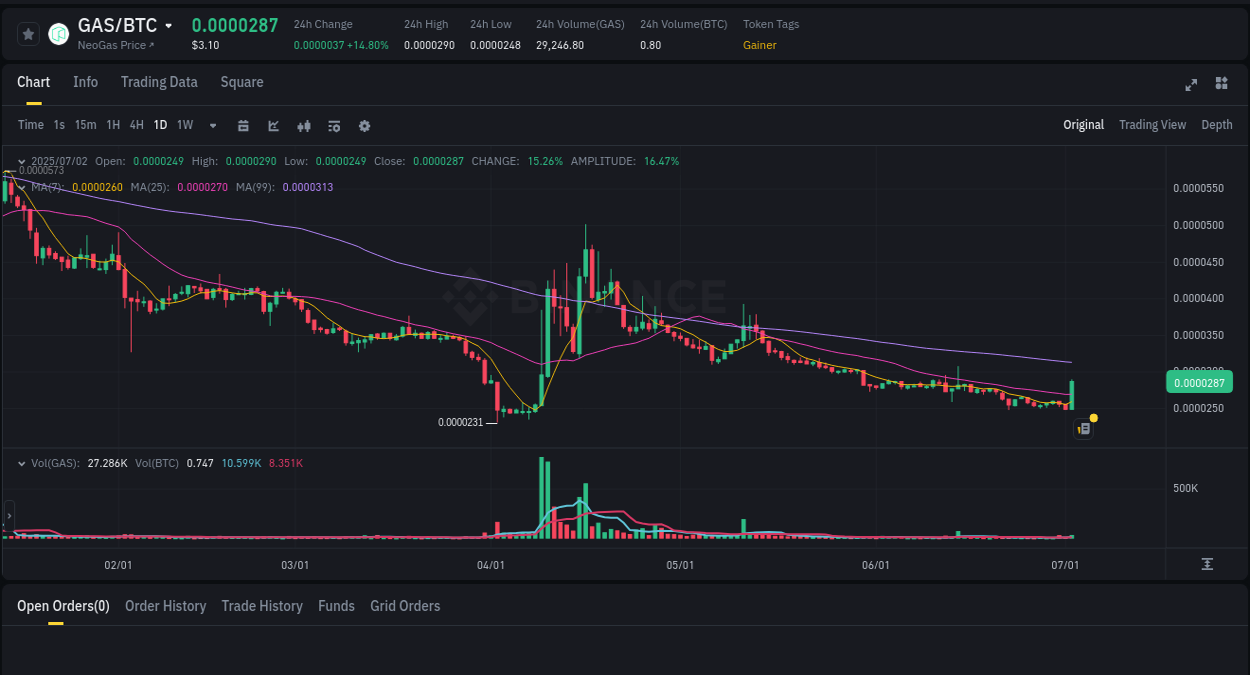Open the NeoGas Price link

(110, 45)
